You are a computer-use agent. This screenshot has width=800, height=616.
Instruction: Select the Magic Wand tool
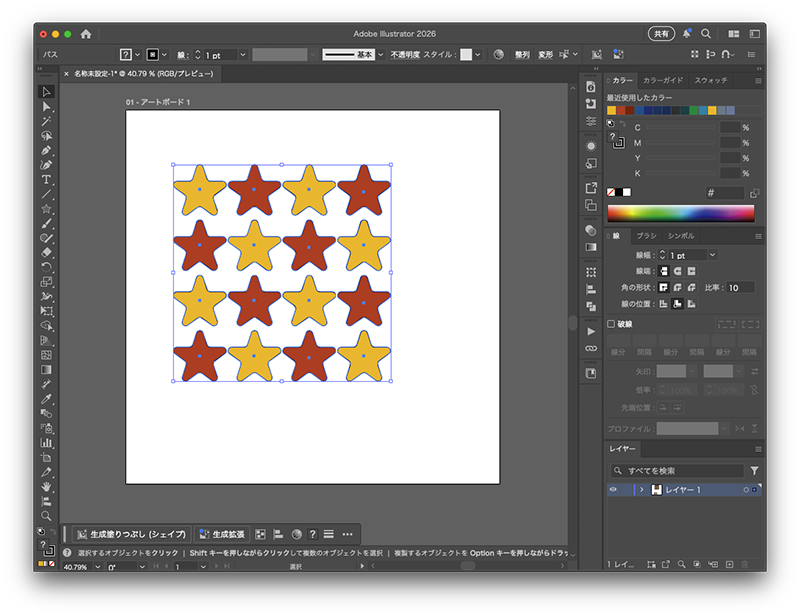point(46,120)
